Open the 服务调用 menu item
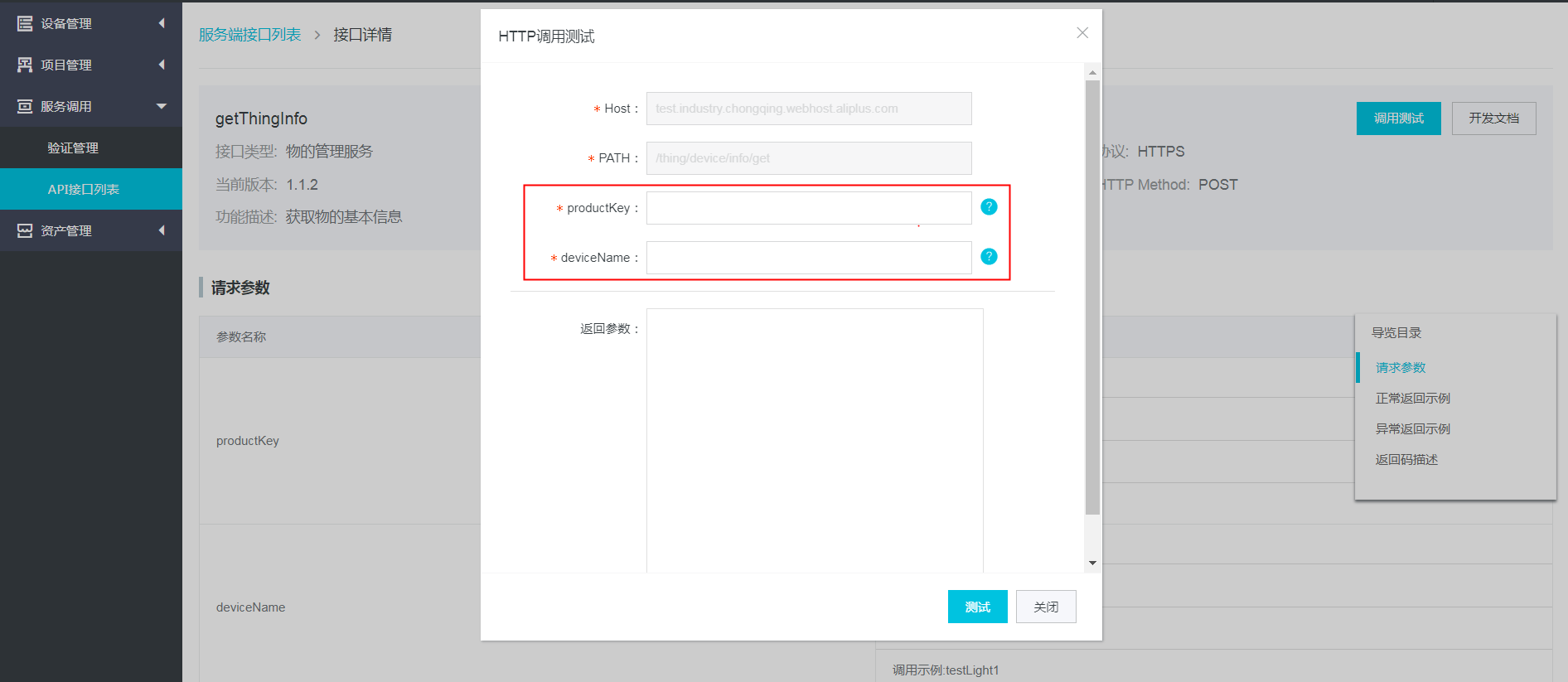The height and width of the screenshot is (682, 1568). tap(91, 106)
